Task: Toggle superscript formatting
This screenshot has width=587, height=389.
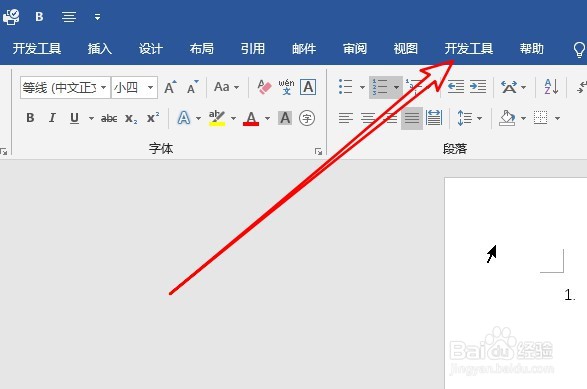Action: point(153,118)
